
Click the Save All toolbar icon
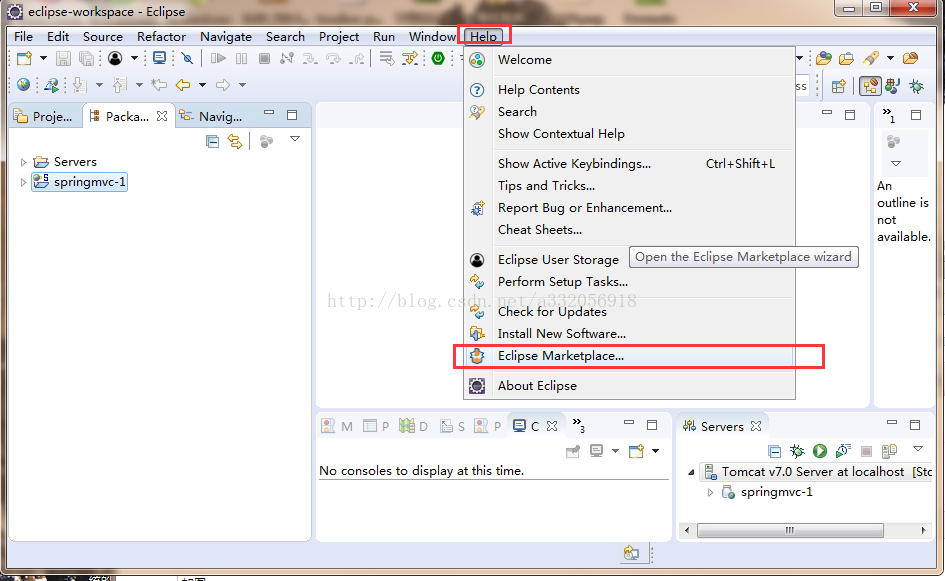[x=87, y=58]
